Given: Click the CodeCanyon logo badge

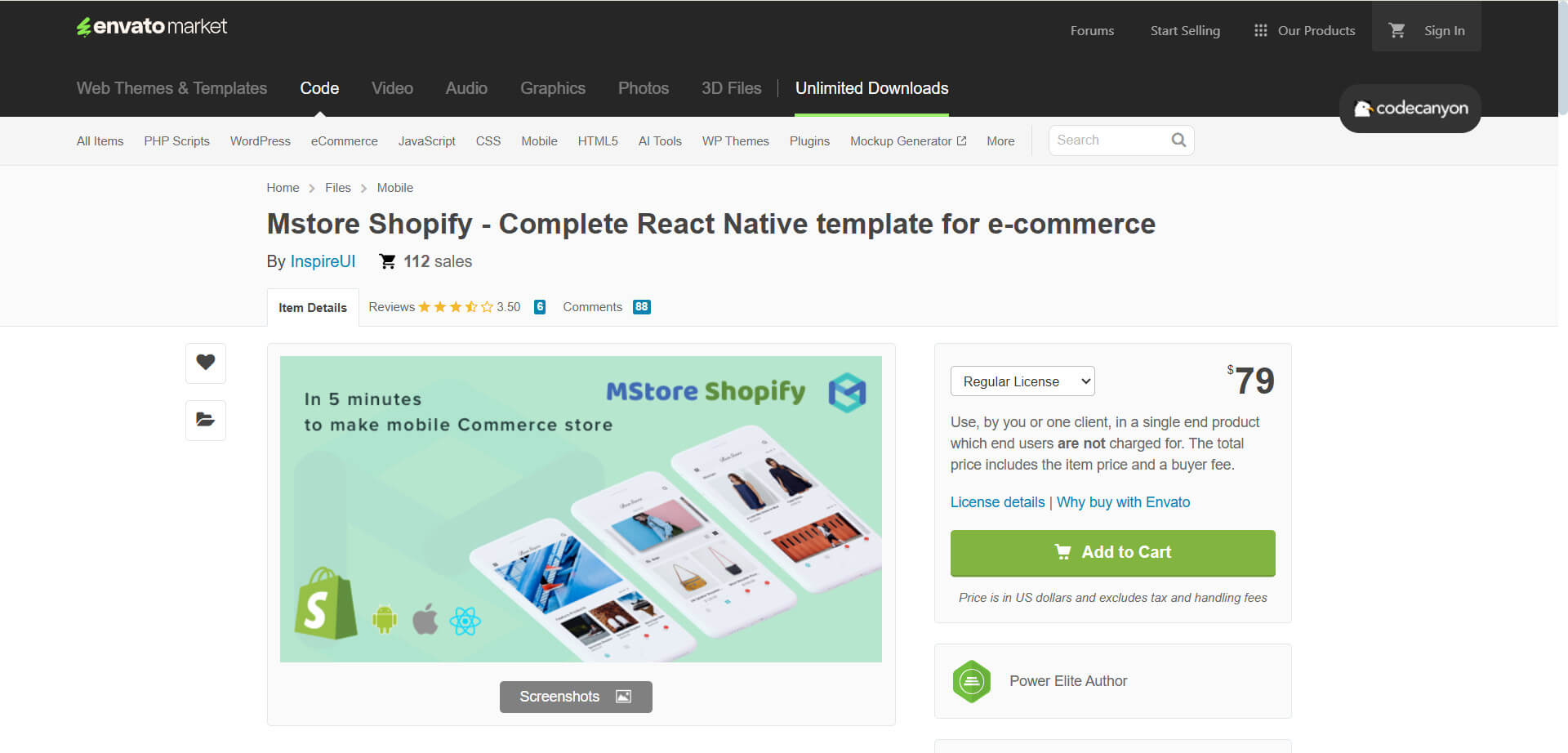Looking at the screenshot, I should pyautogui.click(x=1410, y=109).
